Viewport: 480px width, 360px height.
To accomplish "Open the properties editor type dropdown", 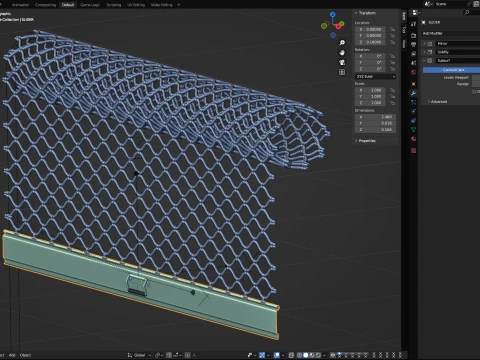I will [x=416, y=13].
